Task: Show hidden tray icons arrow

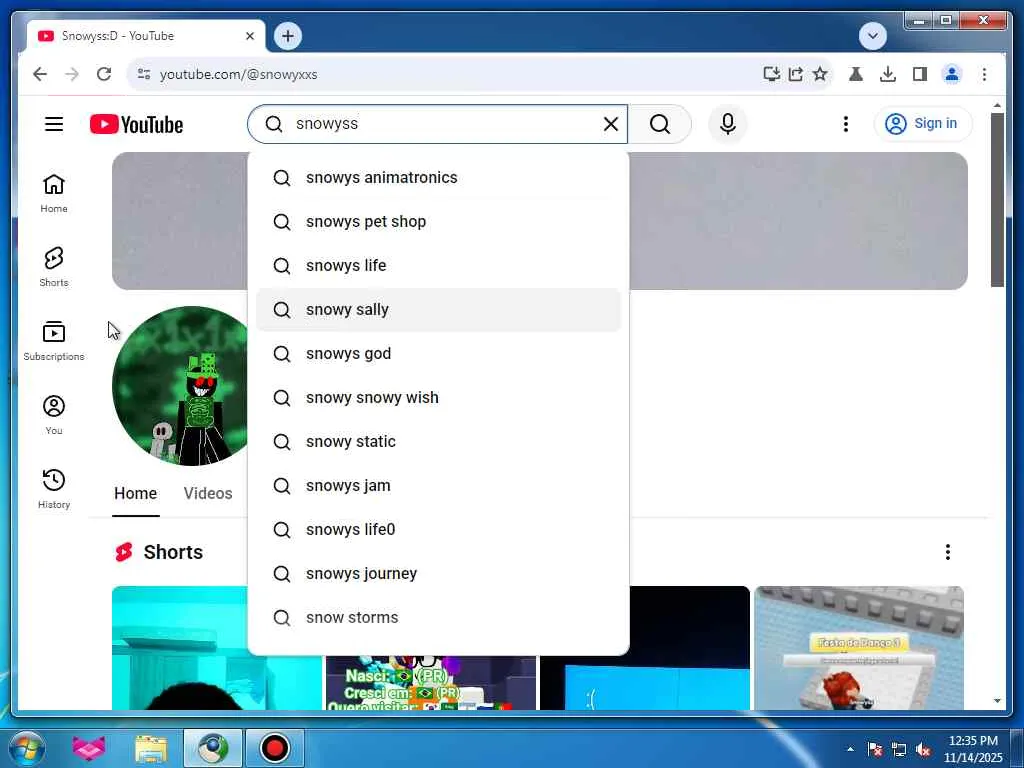Action: [x=850, y=749]
